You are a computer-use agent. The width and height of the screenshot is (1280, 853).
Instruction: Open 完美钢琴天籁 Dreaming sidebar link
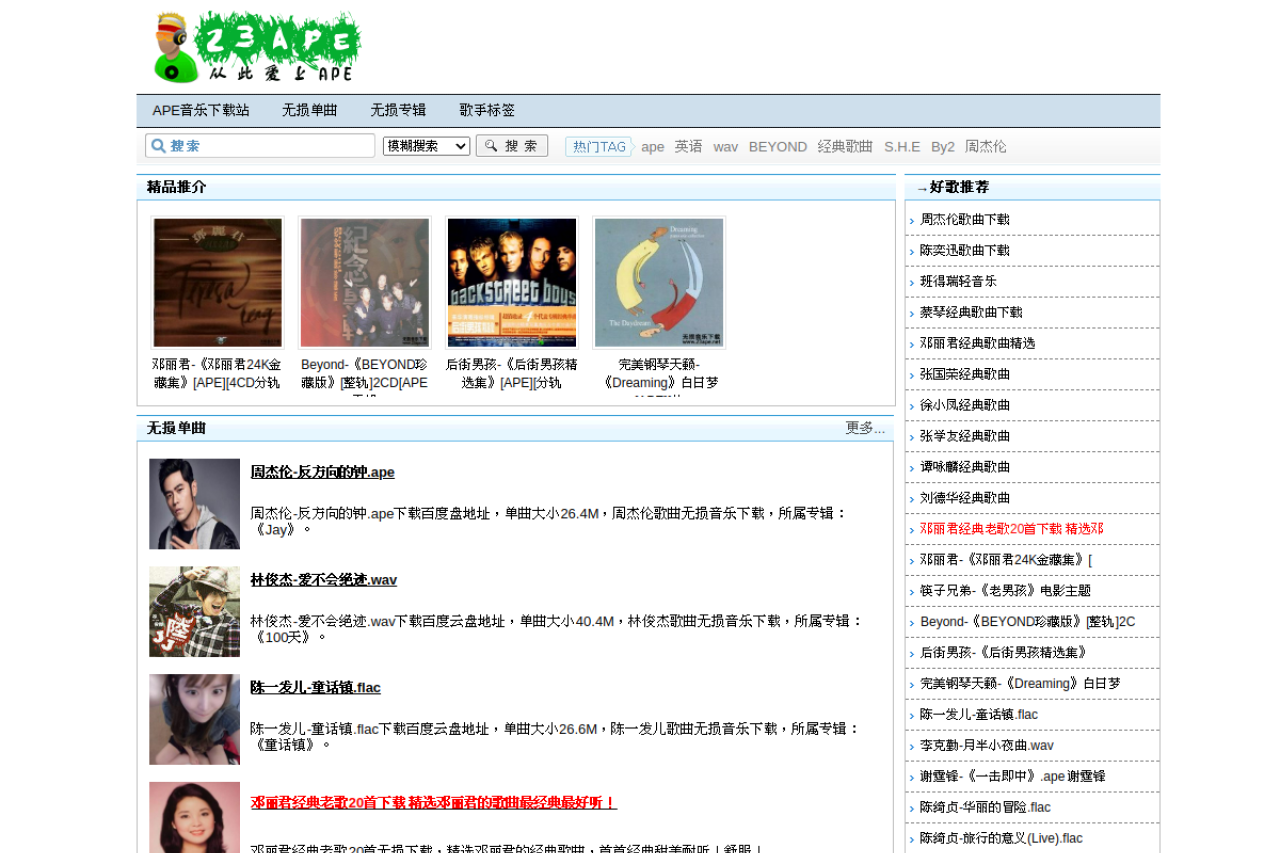click(x=1020, y=685)
